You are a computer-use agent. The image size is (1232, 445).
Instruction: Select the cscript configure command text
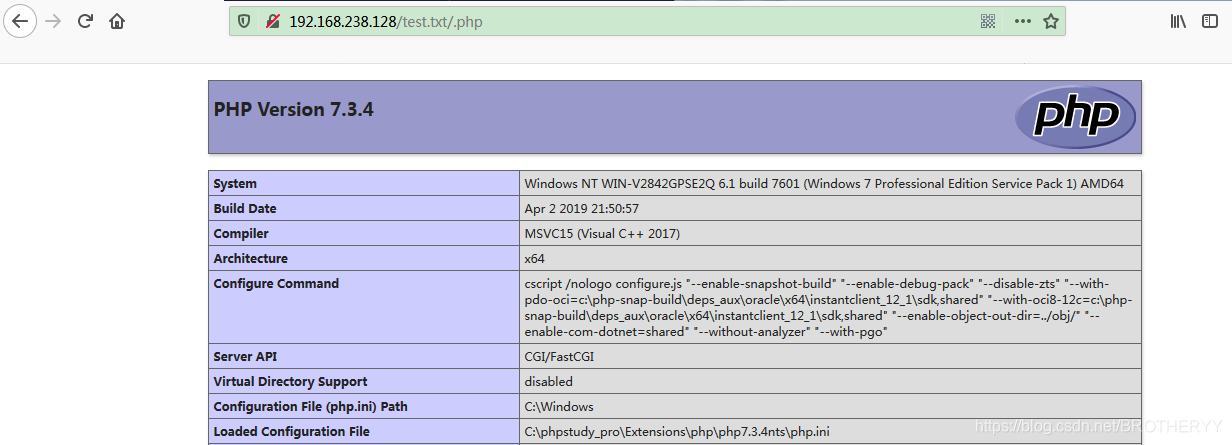point(829,308)
